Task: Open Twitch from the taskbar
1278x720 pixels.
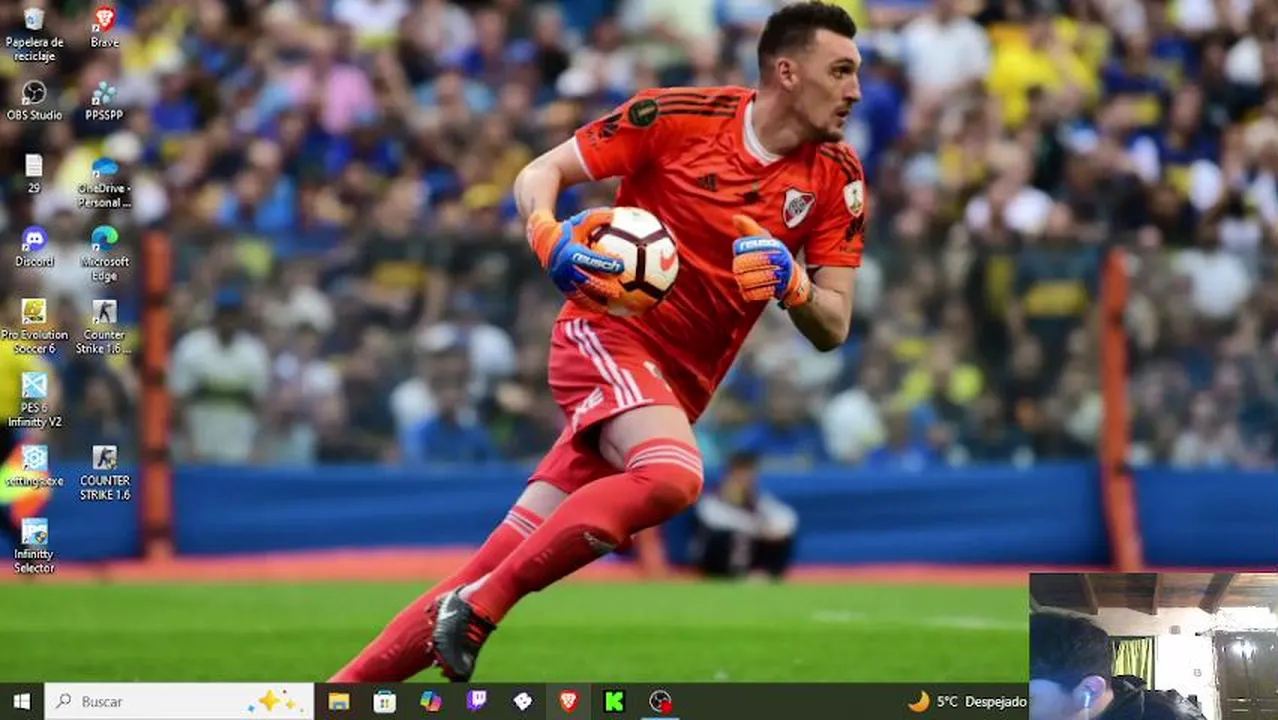Action: 477,701
